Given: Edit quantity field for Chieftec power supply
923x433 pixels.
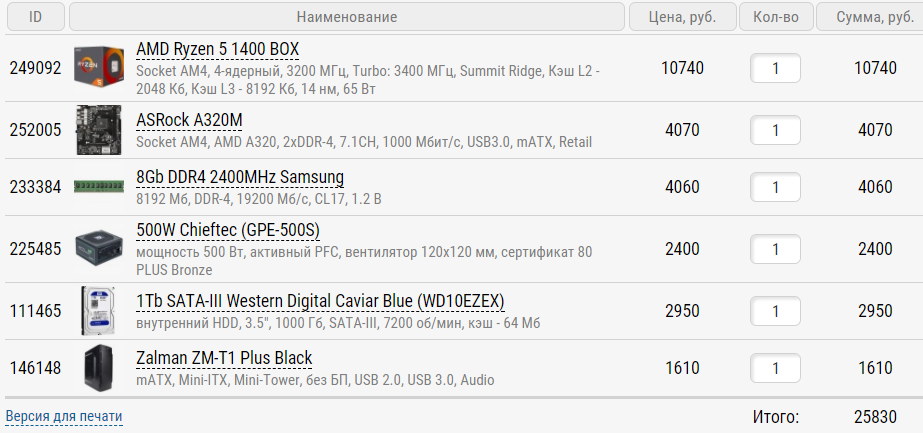Looking at the screenshot, I should pos(775,249).
